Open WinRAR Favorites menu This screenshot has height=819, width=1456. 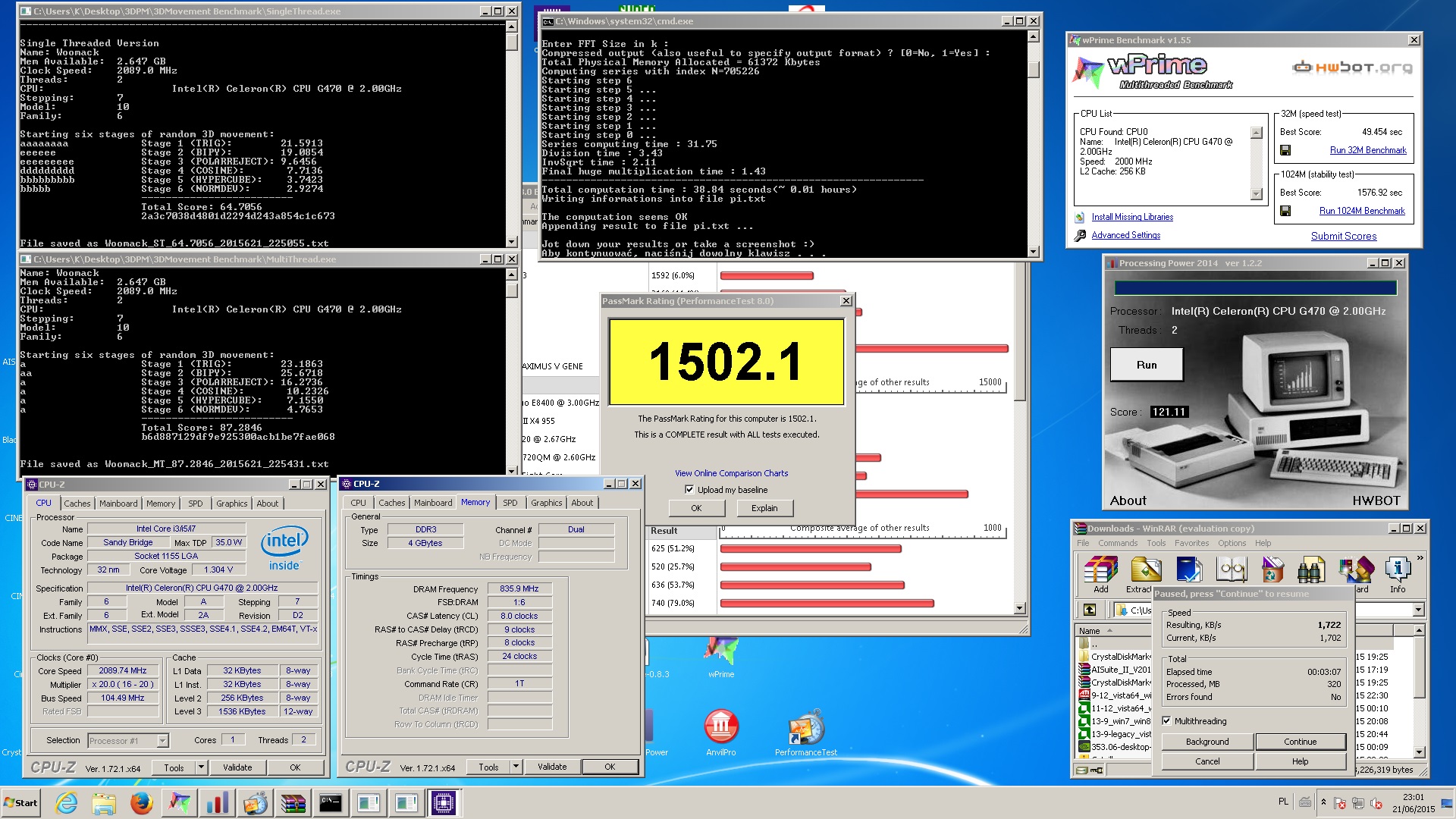[x=1191, y=543]
